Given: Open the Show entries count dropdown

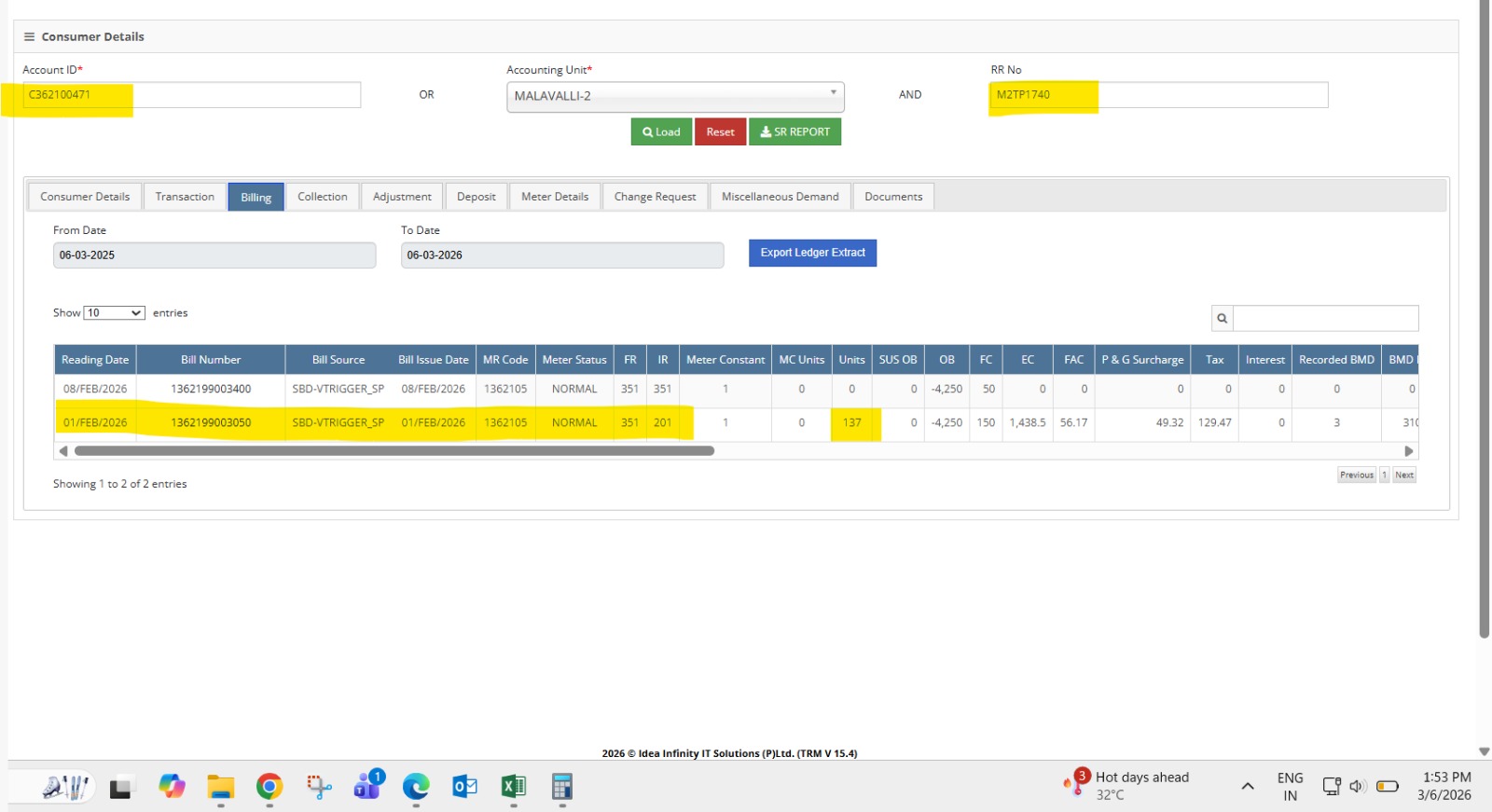Looking at the screenshot, I should coord(114,313).
